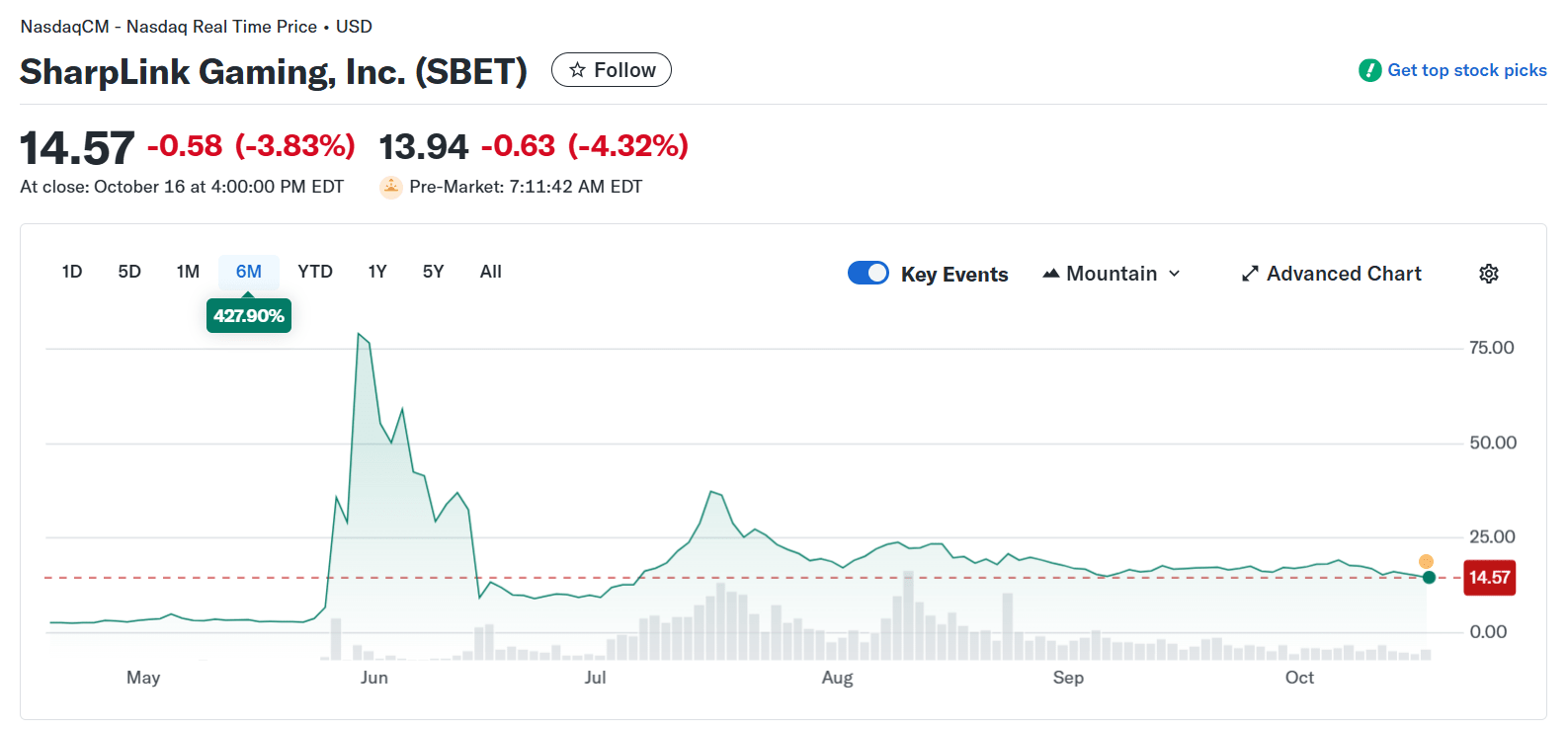Click the green closing price dot
Viewport: 1568px width, 731px height.
pyautogui.click(x=1429, y=577)
